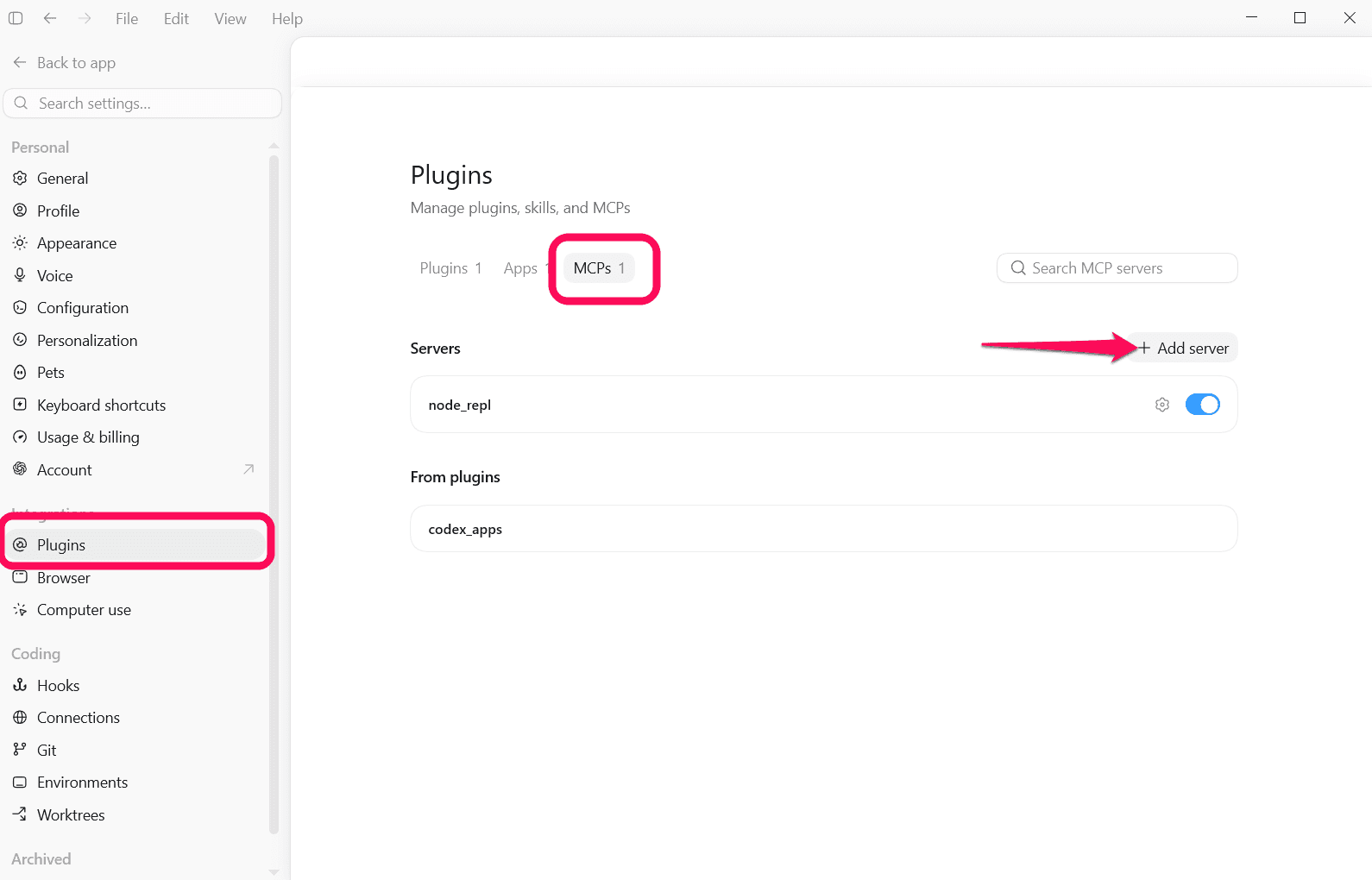Open the Usage & billing gauge icon
Image resolution: width=1372 pixels, height=880 pixels.
coord(20,437)
